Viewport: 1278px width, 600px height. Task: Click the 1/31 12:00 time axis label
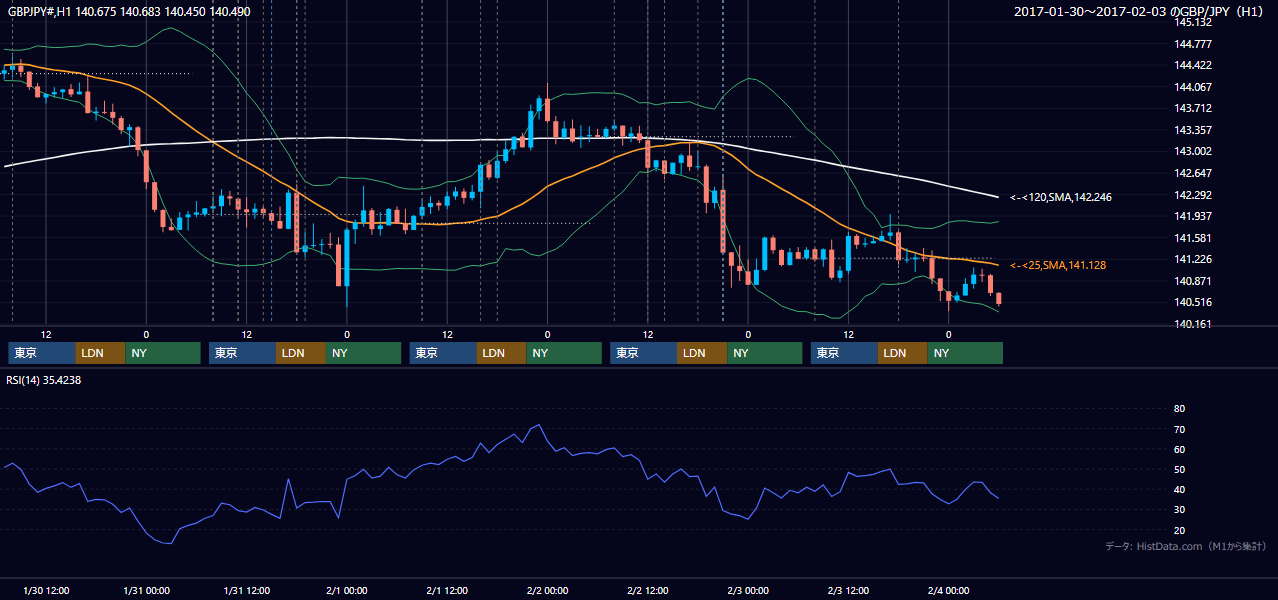coord(247,590)
